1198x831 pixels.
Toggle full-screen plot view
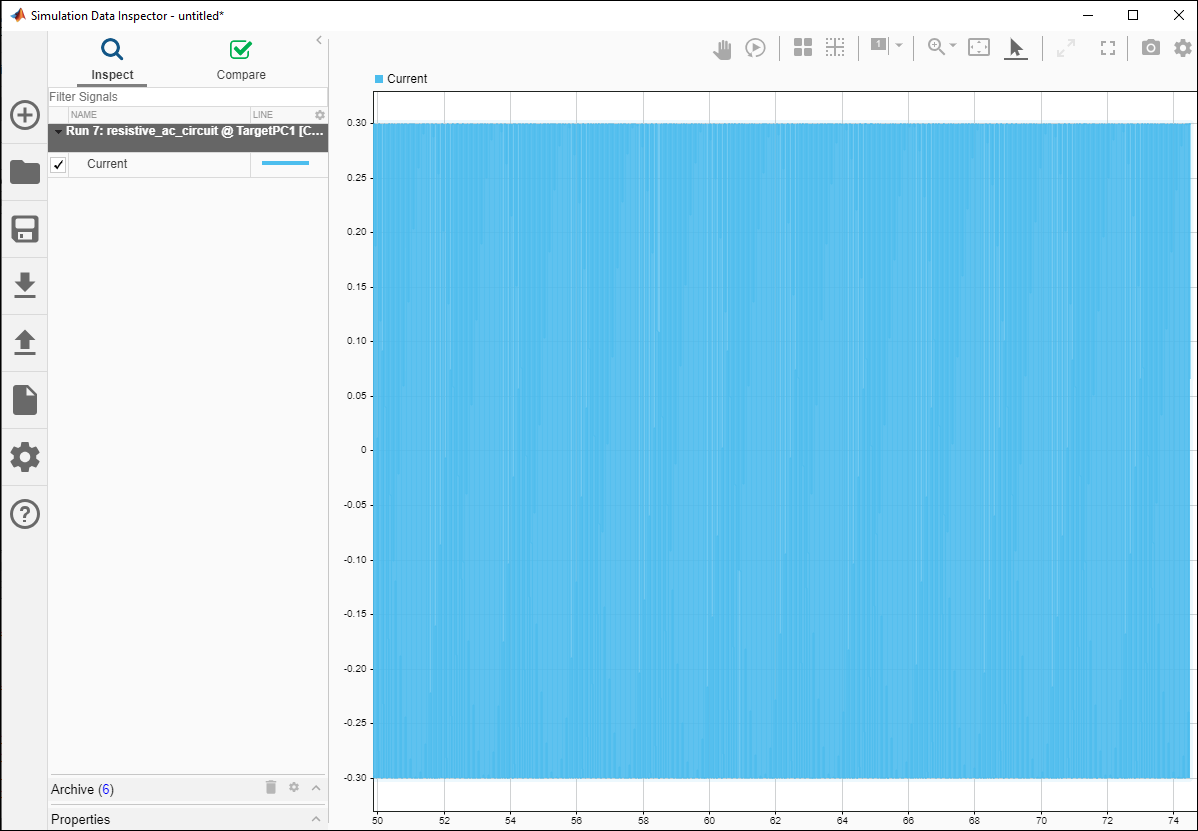coord(1107,47)
